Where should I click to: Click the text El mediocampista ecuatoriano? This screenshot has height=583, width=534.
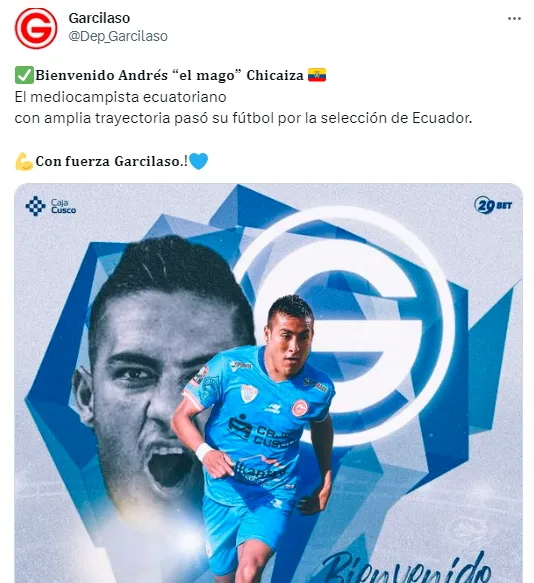120,97
